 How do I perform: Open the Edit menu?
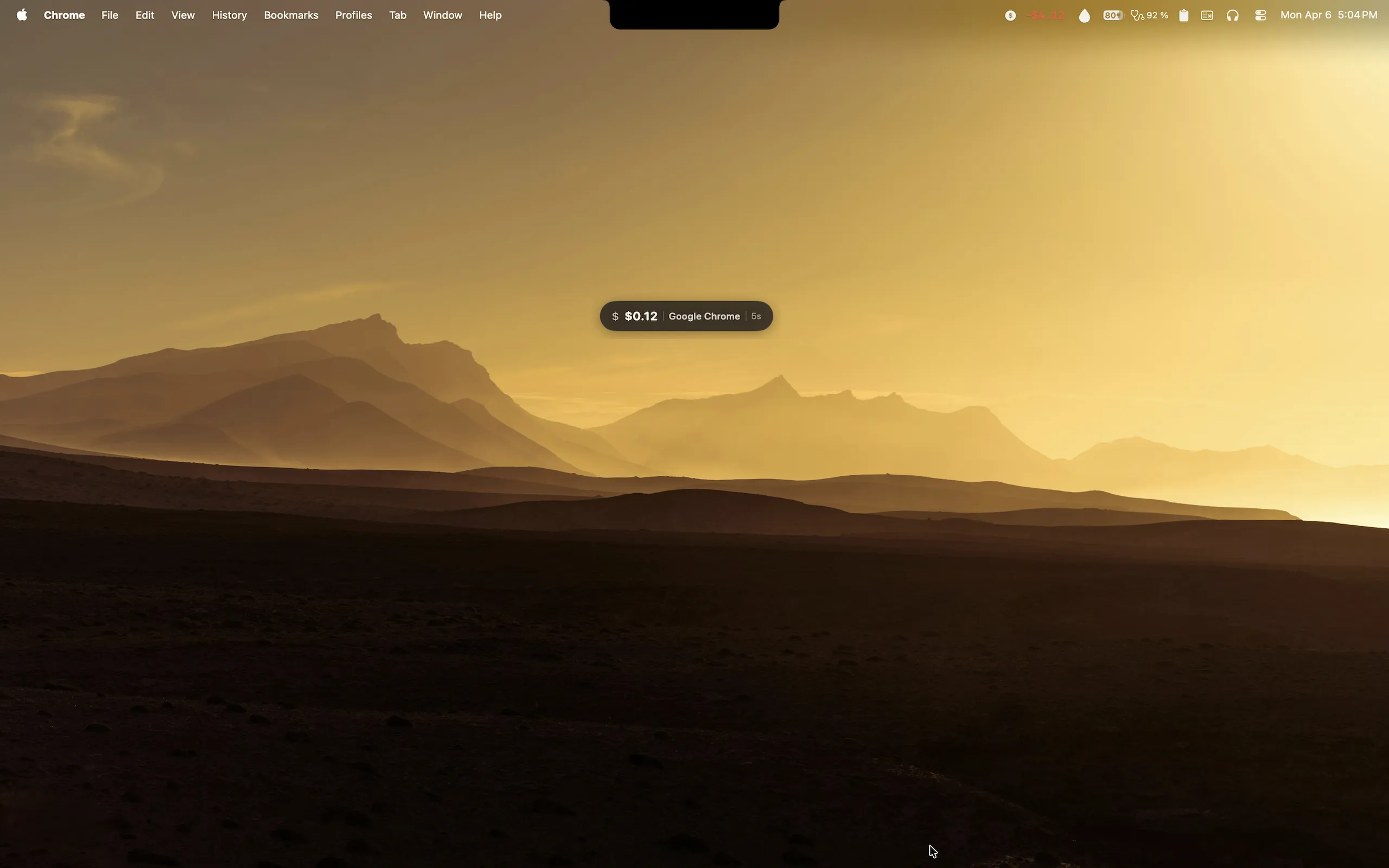click(145, 16)
